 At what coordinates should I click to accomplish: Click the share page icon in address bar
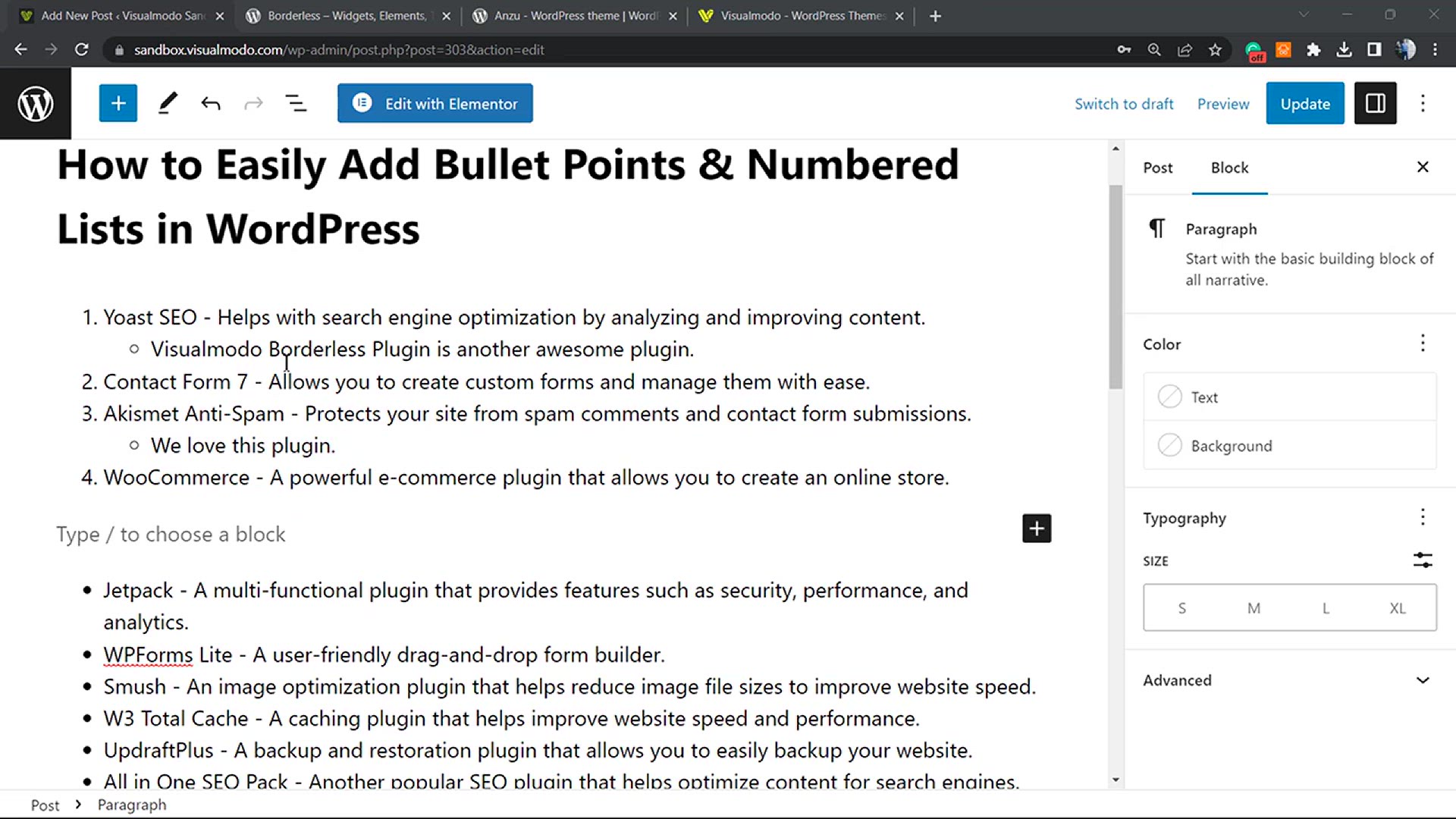1185,49
